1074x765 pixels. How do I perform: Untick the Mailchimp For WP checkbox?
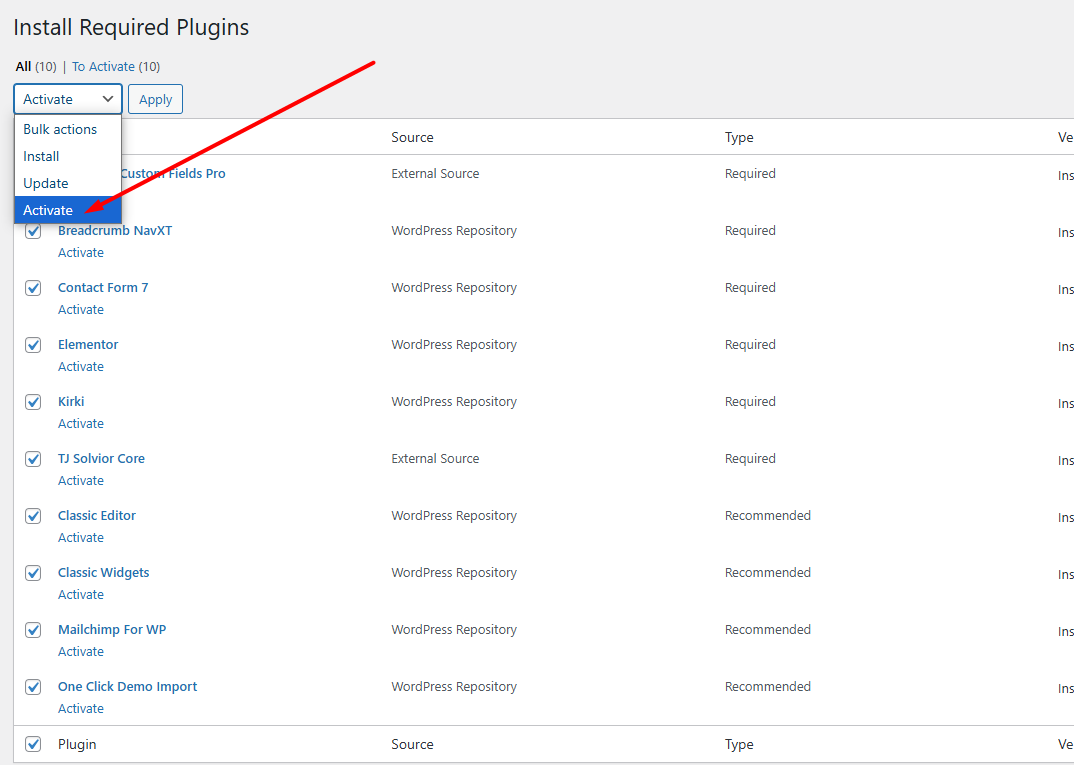tap(33, 629)
